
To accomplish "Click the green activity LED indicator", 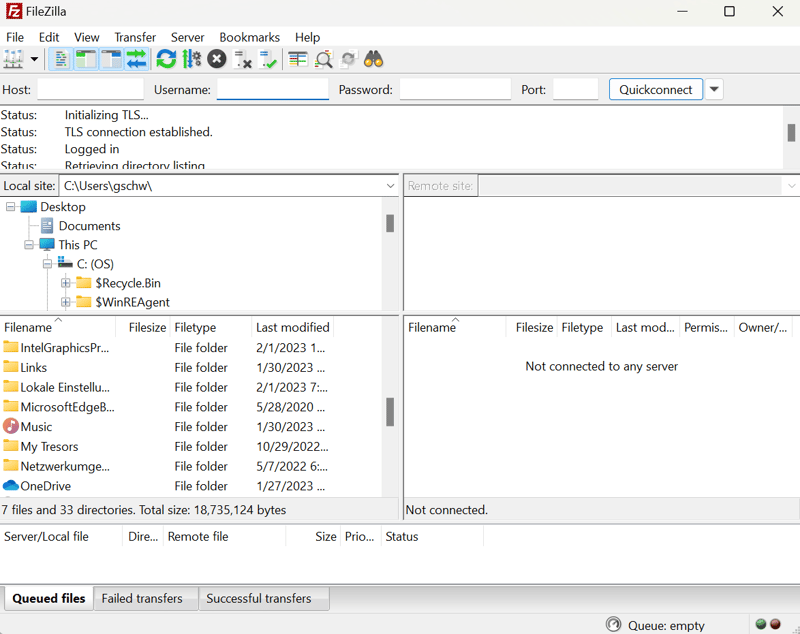I will [761, 624].
